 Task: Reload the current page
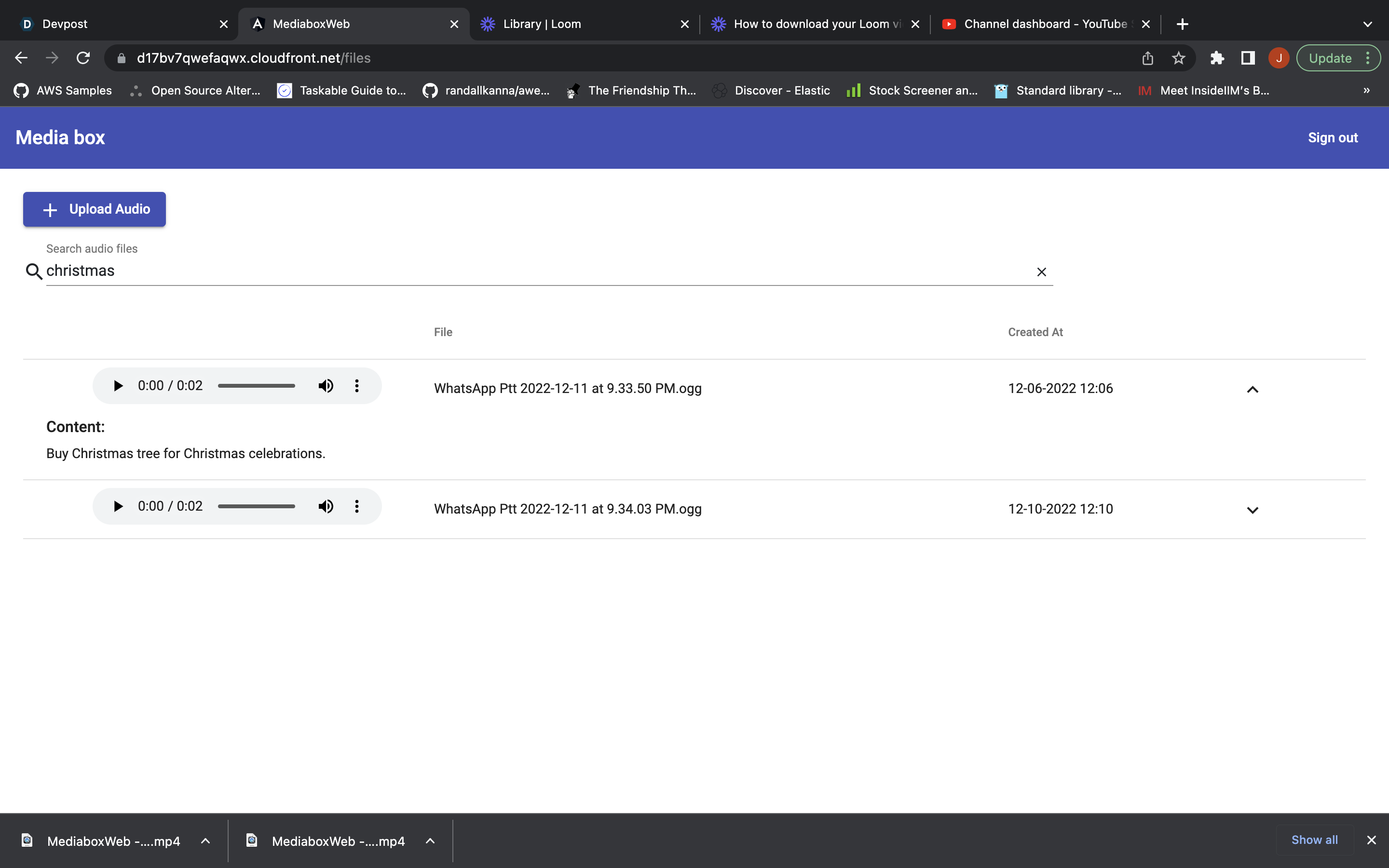tap(83, 58)
